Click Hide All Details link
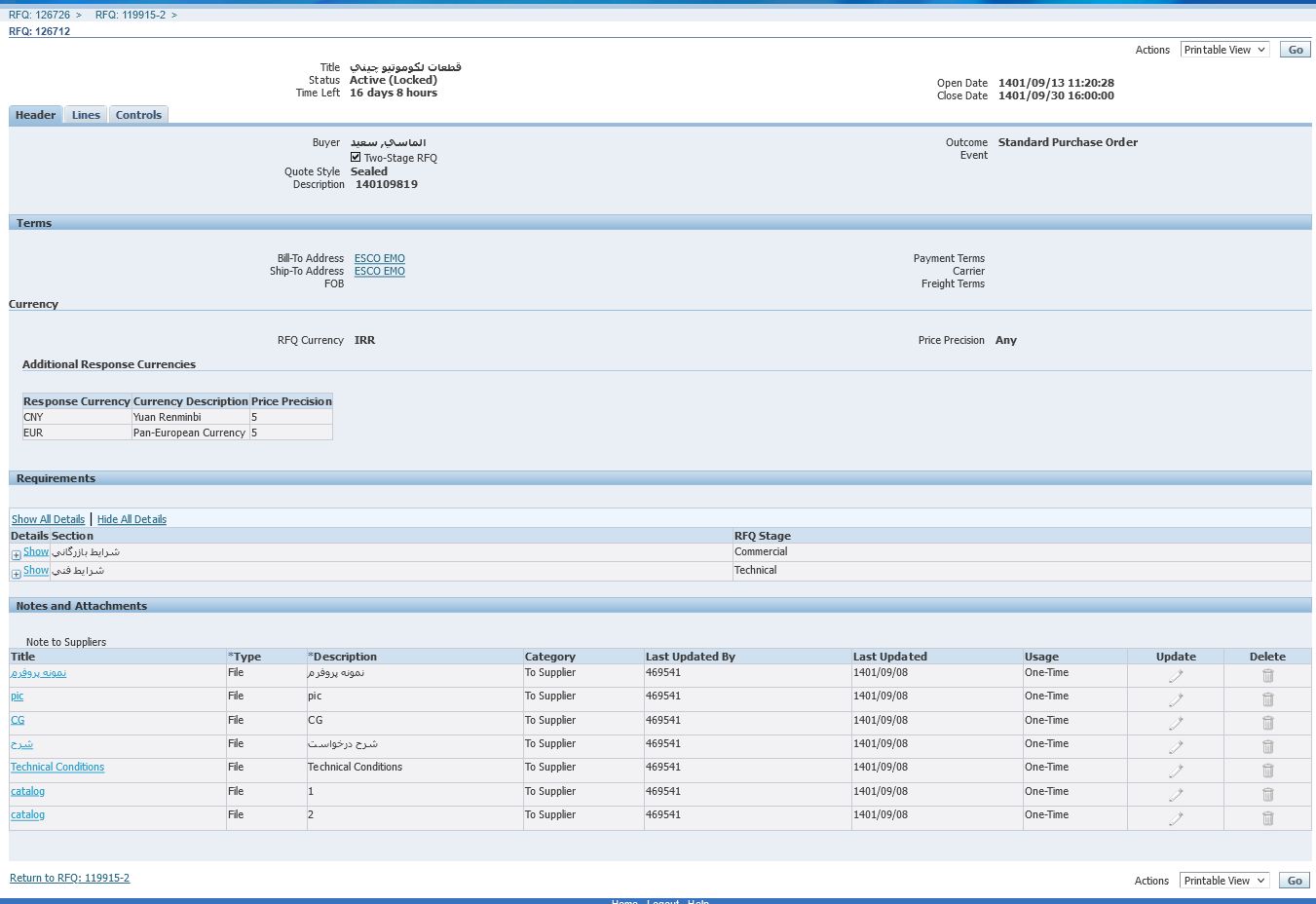 (132, 519)
